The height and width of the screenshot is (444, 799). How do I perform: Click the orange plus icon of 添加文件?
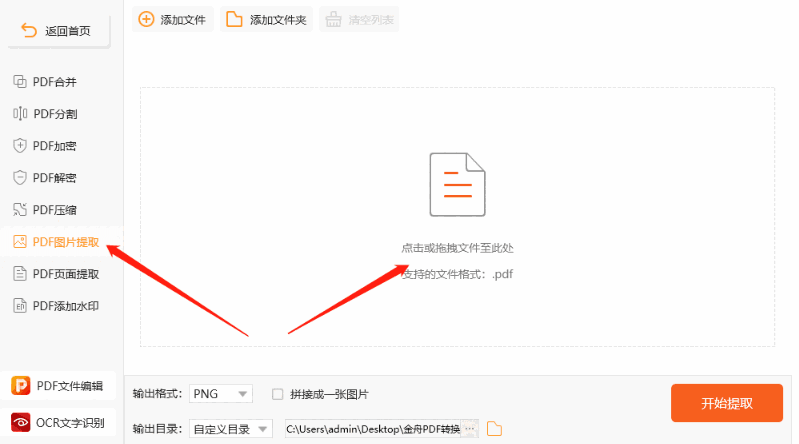[146, 19]
